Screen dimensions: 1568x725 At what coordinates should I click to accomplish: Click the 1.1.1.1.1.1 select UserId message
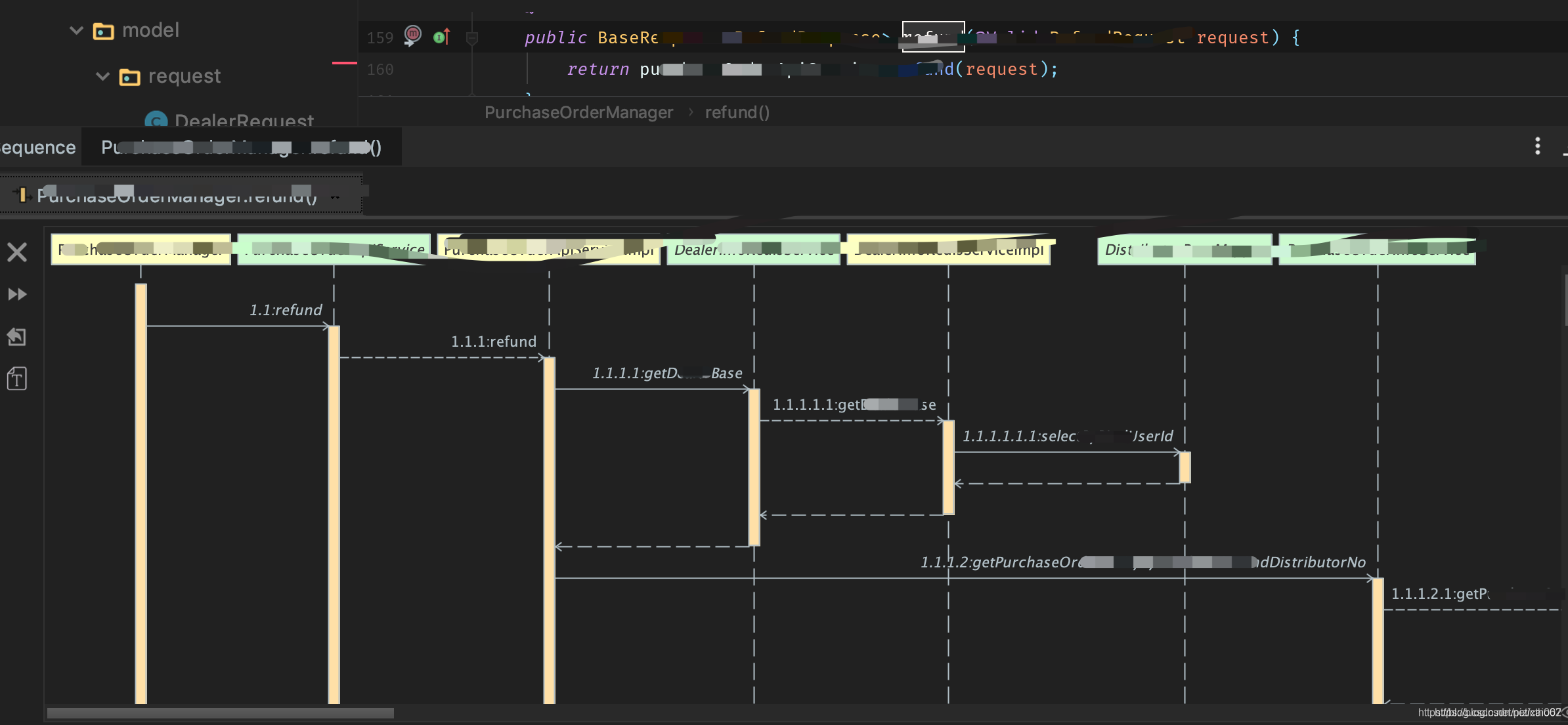(x=1068, y=436)
